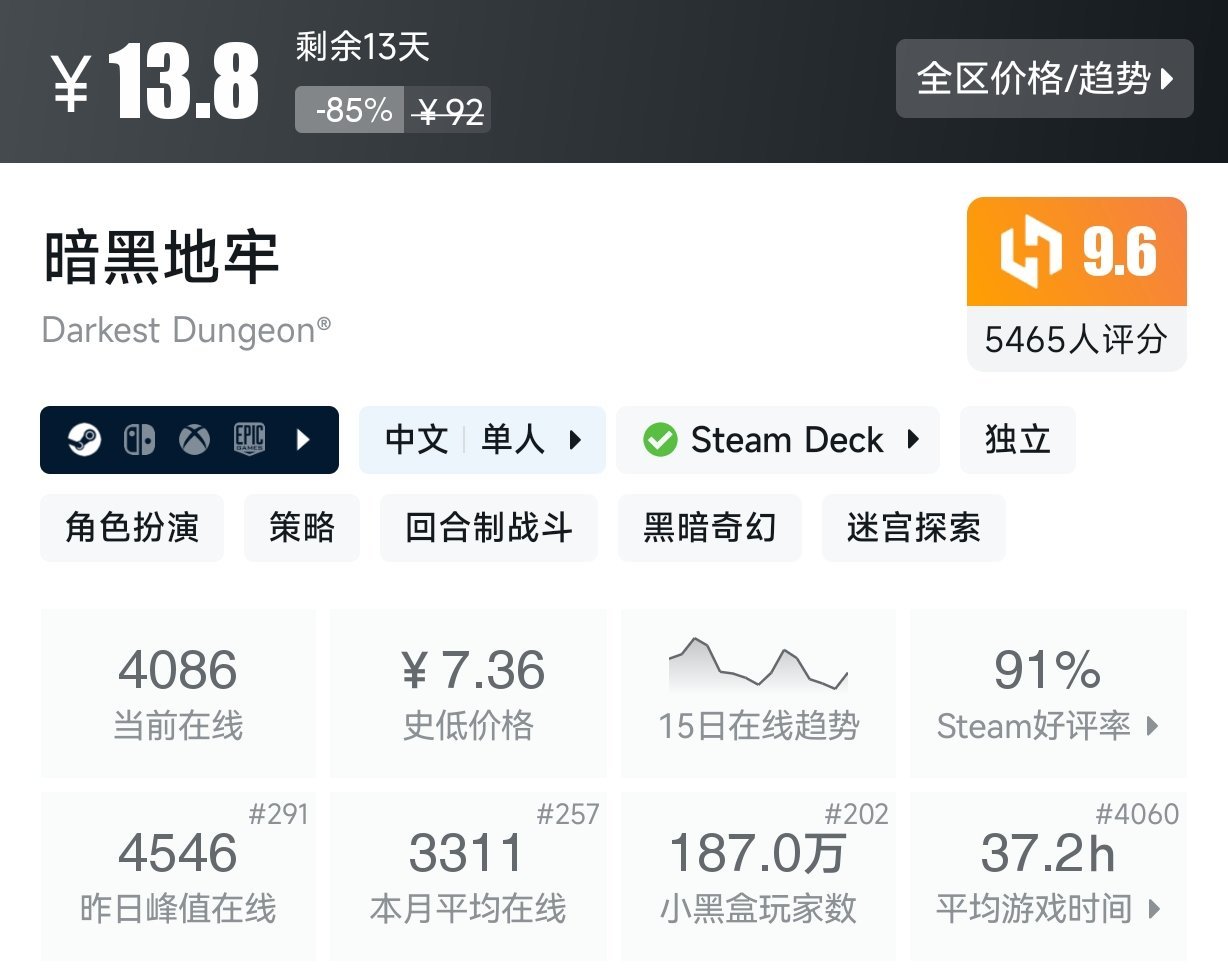Viewport: 1228px width, 968px height.
Task: Click the Epic Games platform icon
Action: pos(249,440)
